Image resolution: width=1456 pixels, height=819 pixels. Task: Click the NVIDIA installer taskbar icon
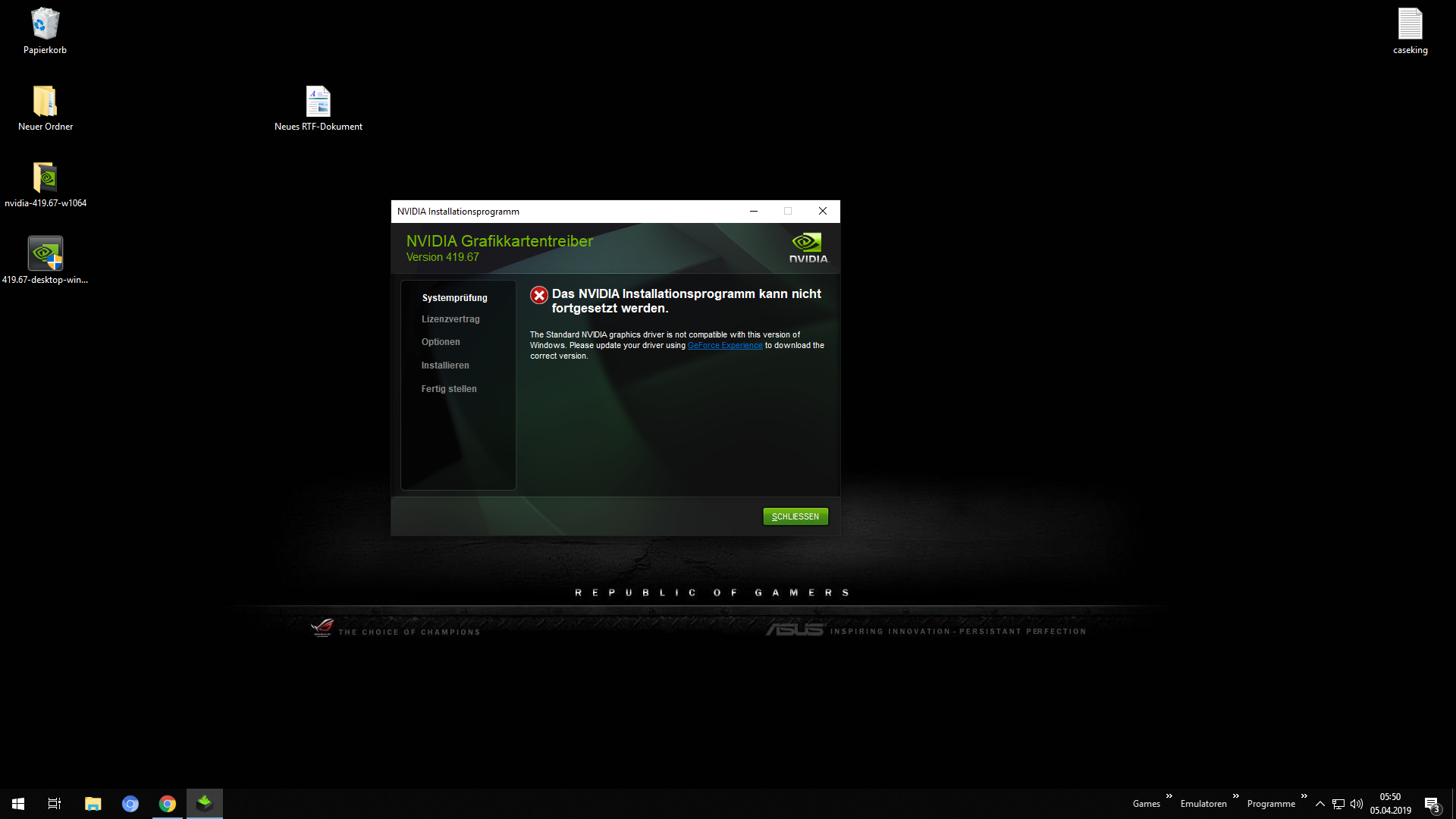pos(205,804)
